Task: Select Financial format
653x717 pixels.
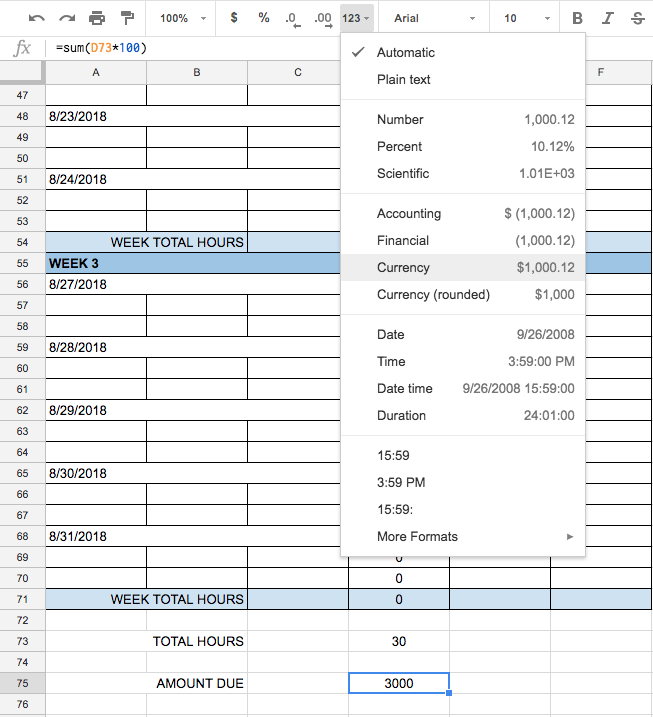Action: [x=463, y=241]
